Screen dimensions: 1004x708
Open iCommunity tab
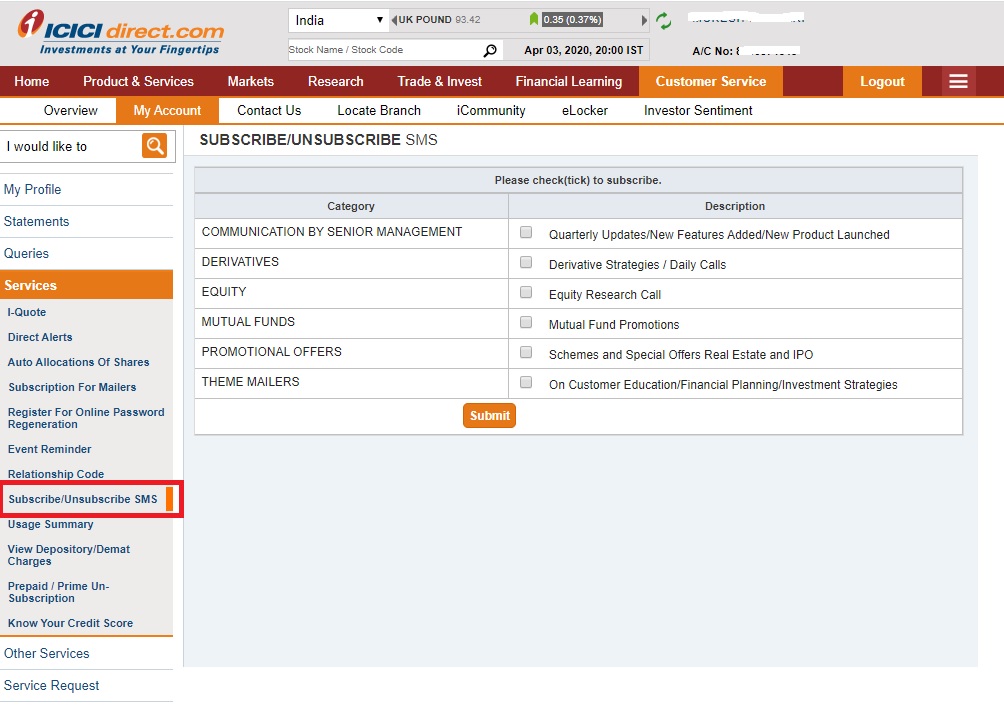[x=491, y=111]
